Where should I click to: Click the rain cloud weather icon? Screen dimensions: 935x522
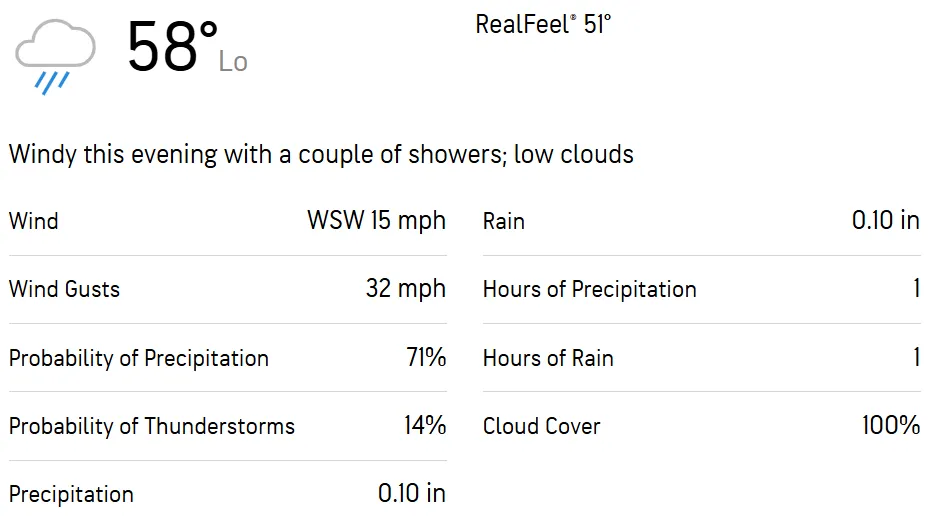pos(56,57)
